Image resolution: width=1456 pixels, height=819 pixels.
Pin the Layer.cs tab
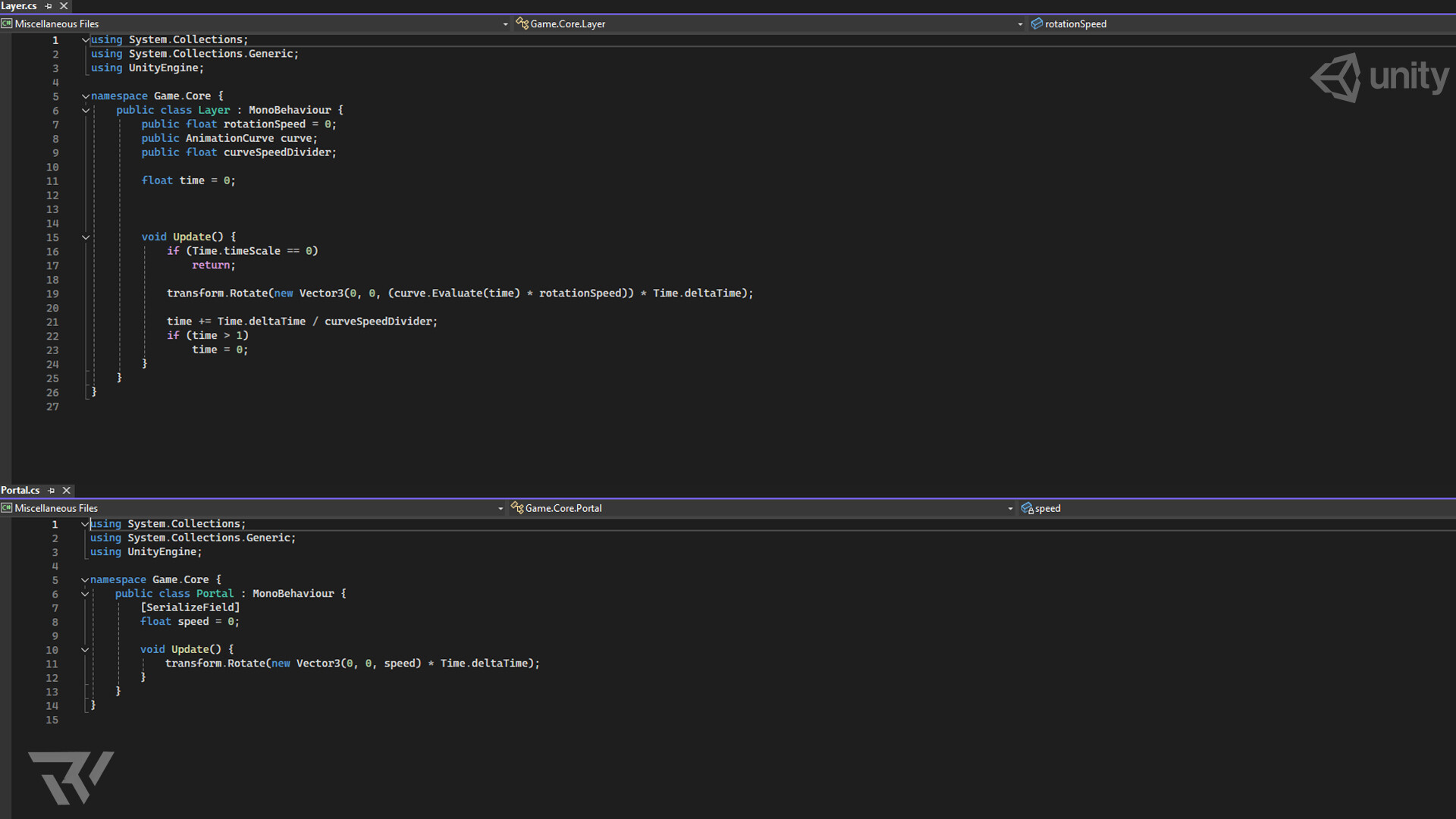(49, 6)
